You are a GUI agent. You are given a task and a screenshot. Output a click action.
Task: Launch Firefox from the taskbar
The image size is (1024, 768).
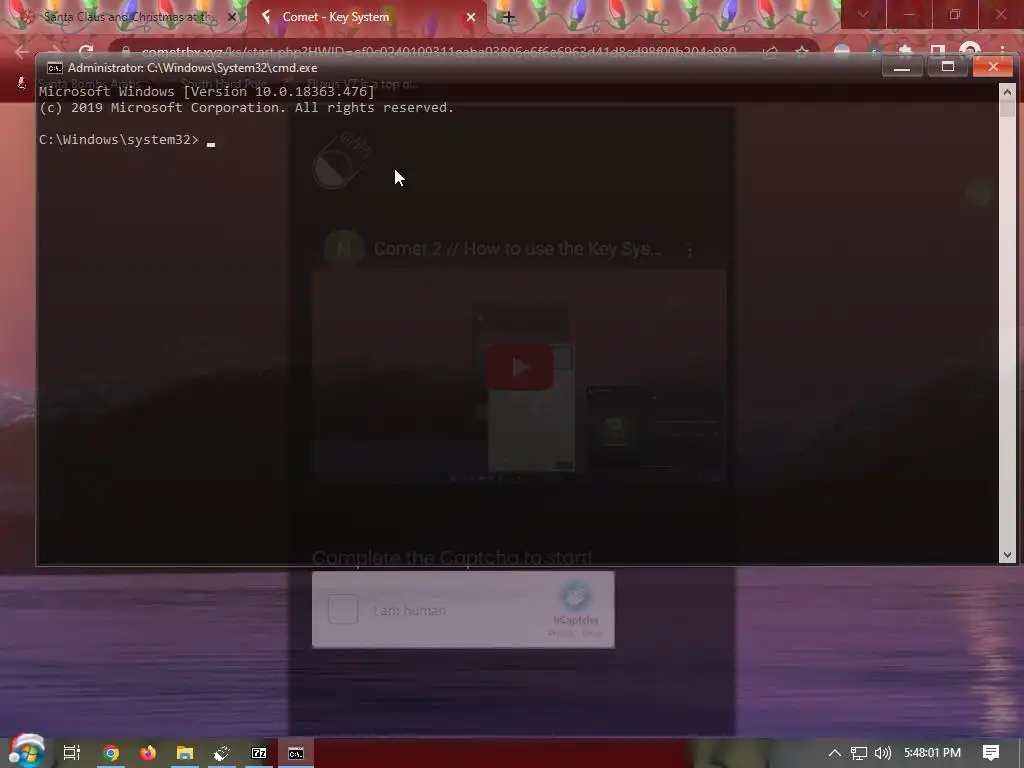(148, 753)
